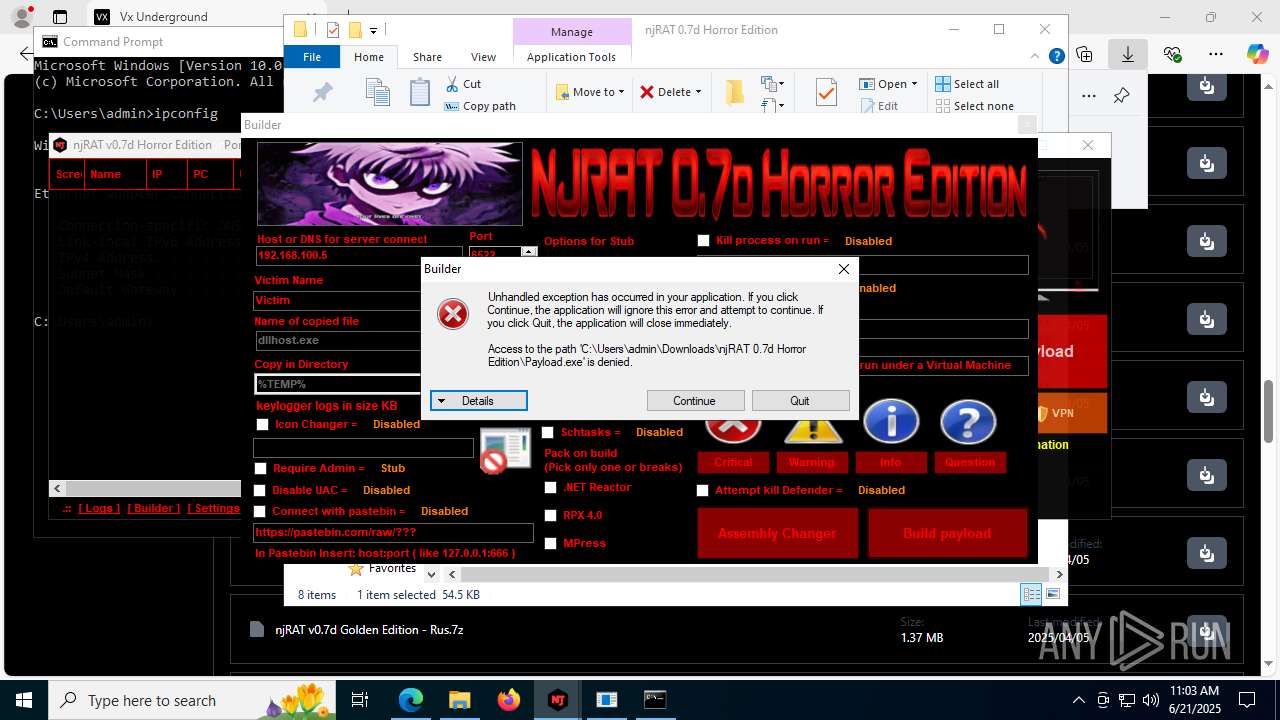Show hidden system tray icons
Screen dimensions: 1280x720
(x=1078, y=700)
